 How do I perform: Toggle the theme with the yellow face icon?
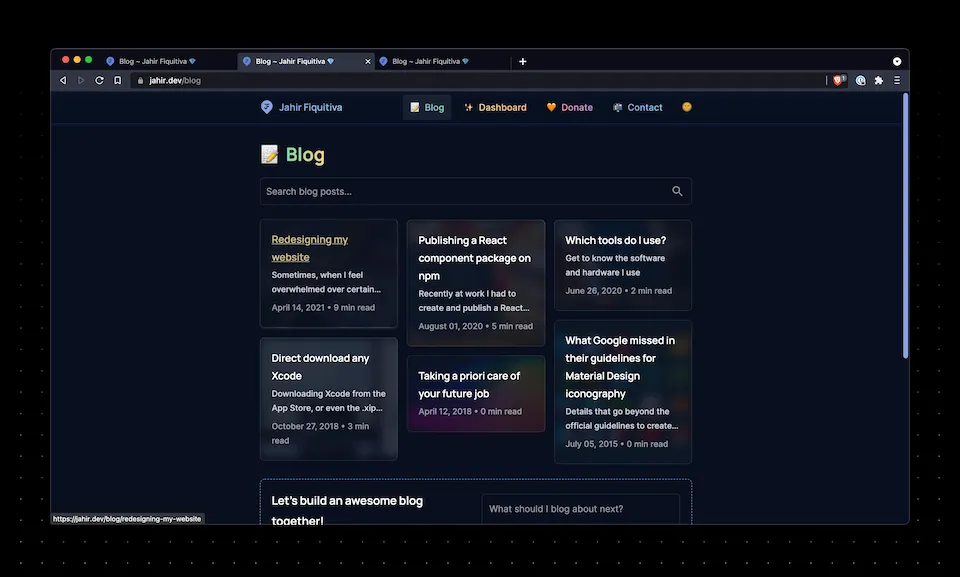point(686,107)
